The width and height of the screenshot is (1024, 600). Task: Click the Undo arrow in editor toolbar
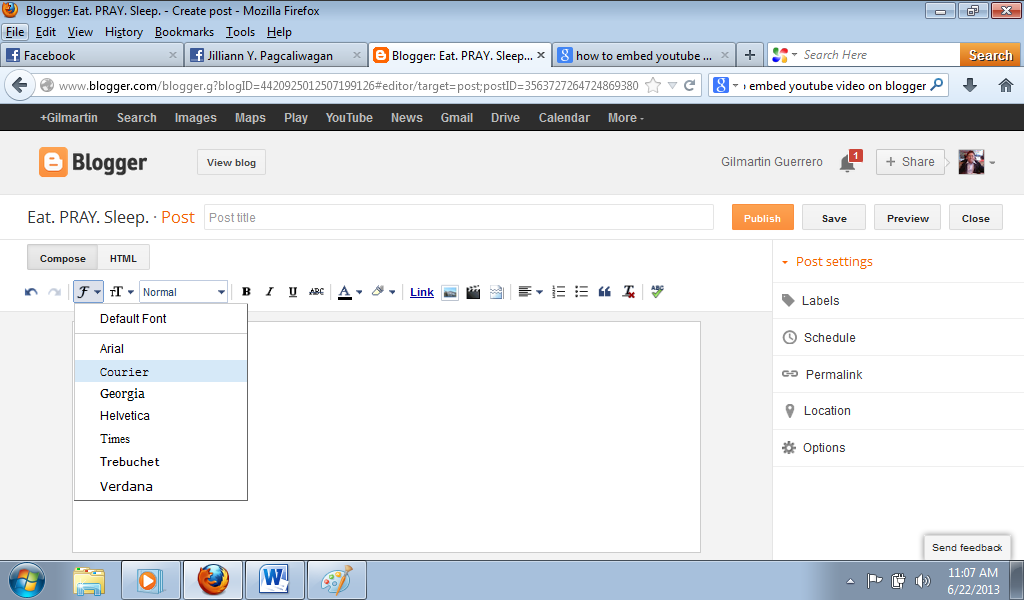tap(31, 292)
